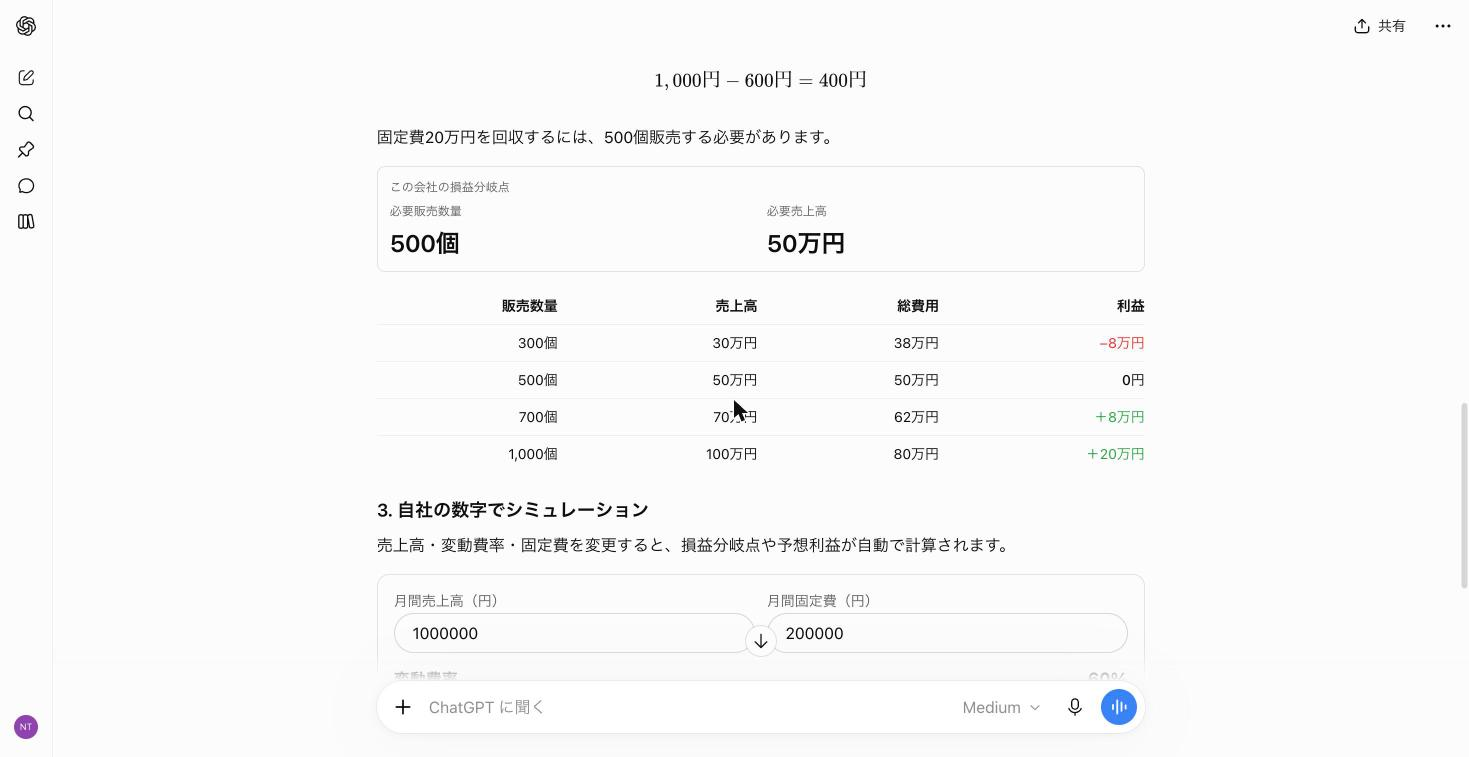
Task: Click heading 3. 自社の数字でシミュレーション
Action: coord(513,510)
